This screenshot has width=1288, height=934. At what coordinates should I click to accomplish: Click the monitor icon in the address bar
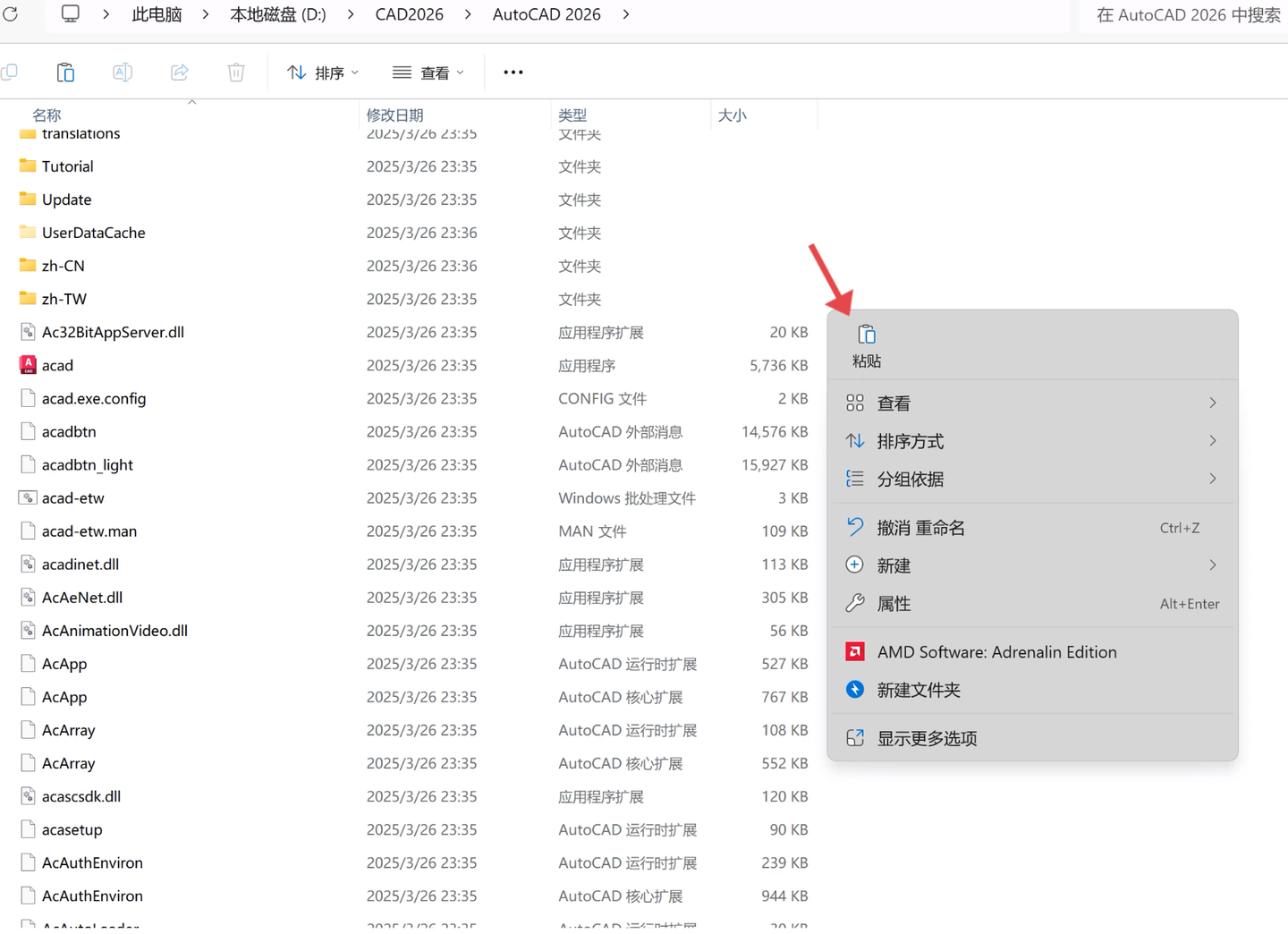tap(70, 14)
